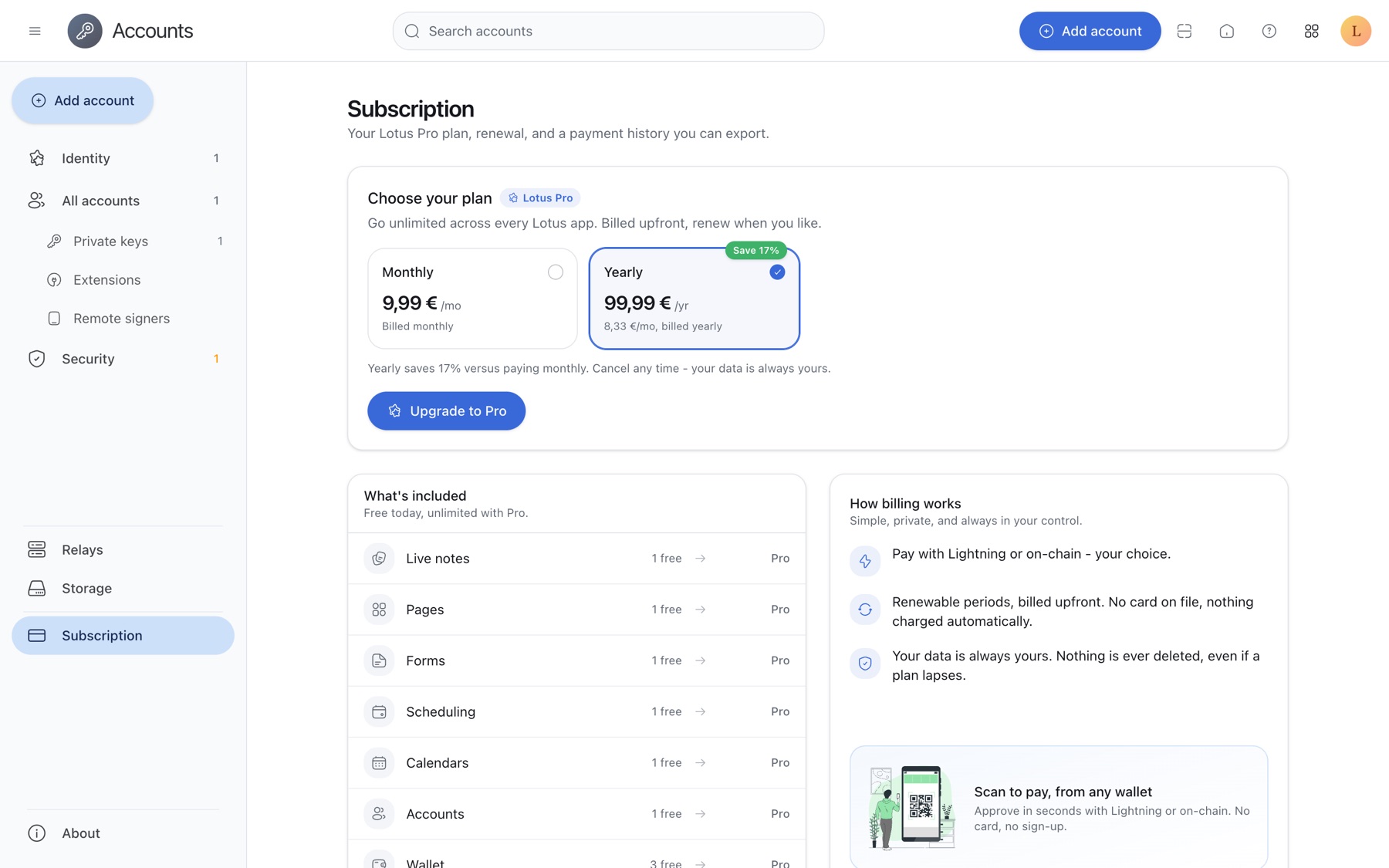Viewport: 1389px width, 868px height.
Task: Click Accounts 1 free text
Action: coord(667,814)
